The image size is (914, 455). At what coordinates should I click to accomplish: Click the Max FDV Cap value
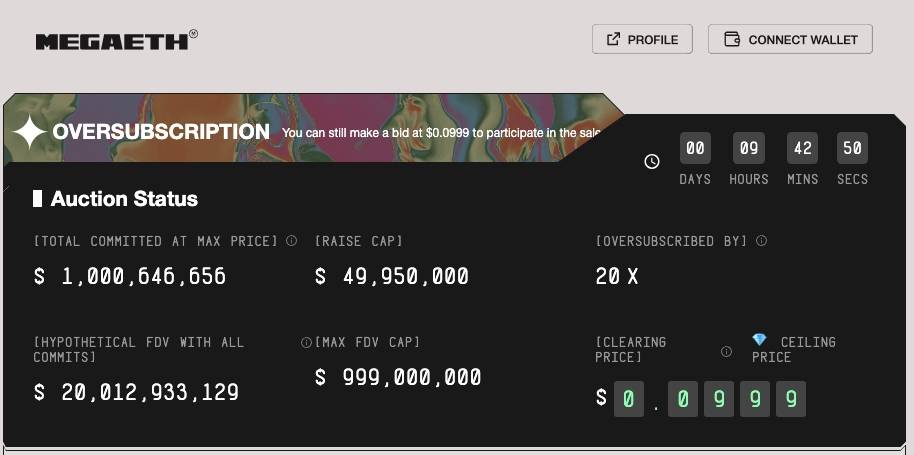[398, 377]
